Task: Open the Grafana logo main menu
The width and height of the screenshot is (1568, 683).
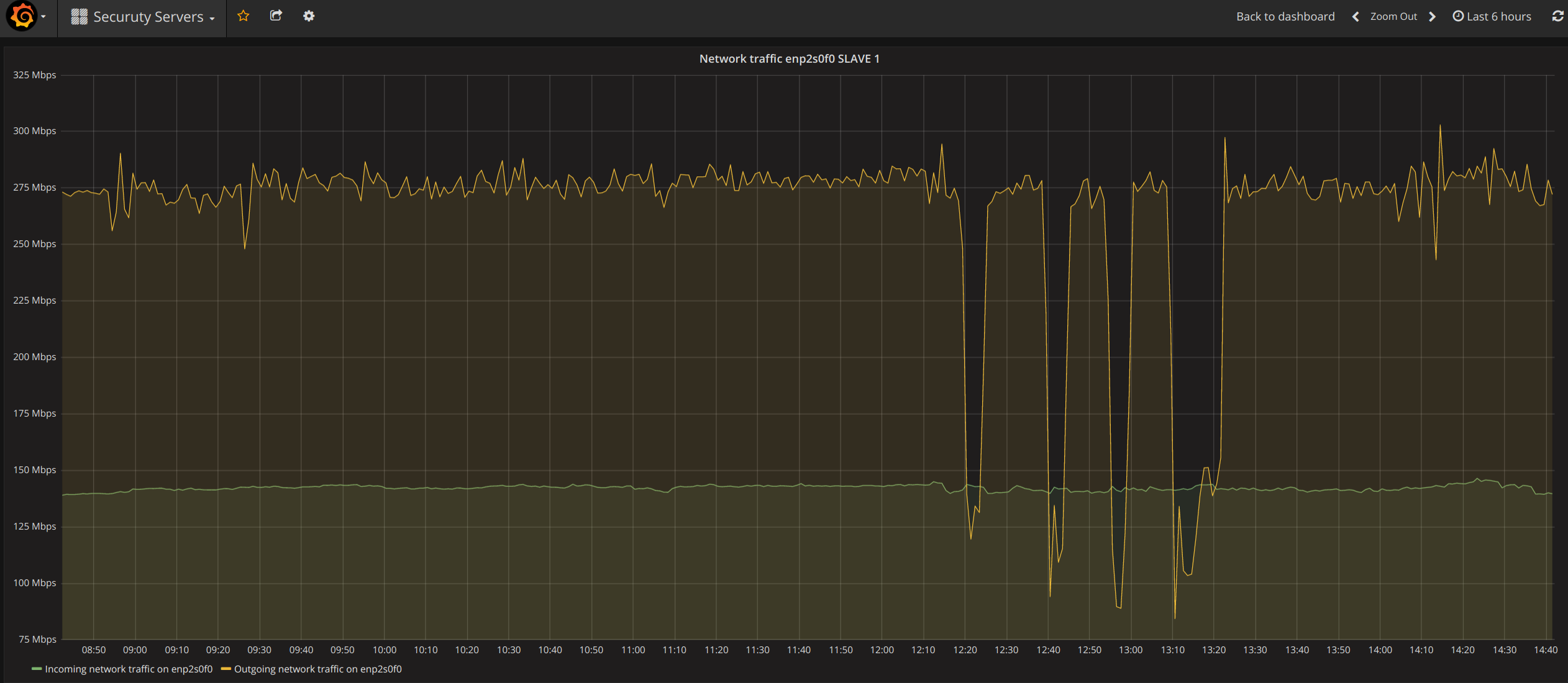Action: [x=22, y=16]
